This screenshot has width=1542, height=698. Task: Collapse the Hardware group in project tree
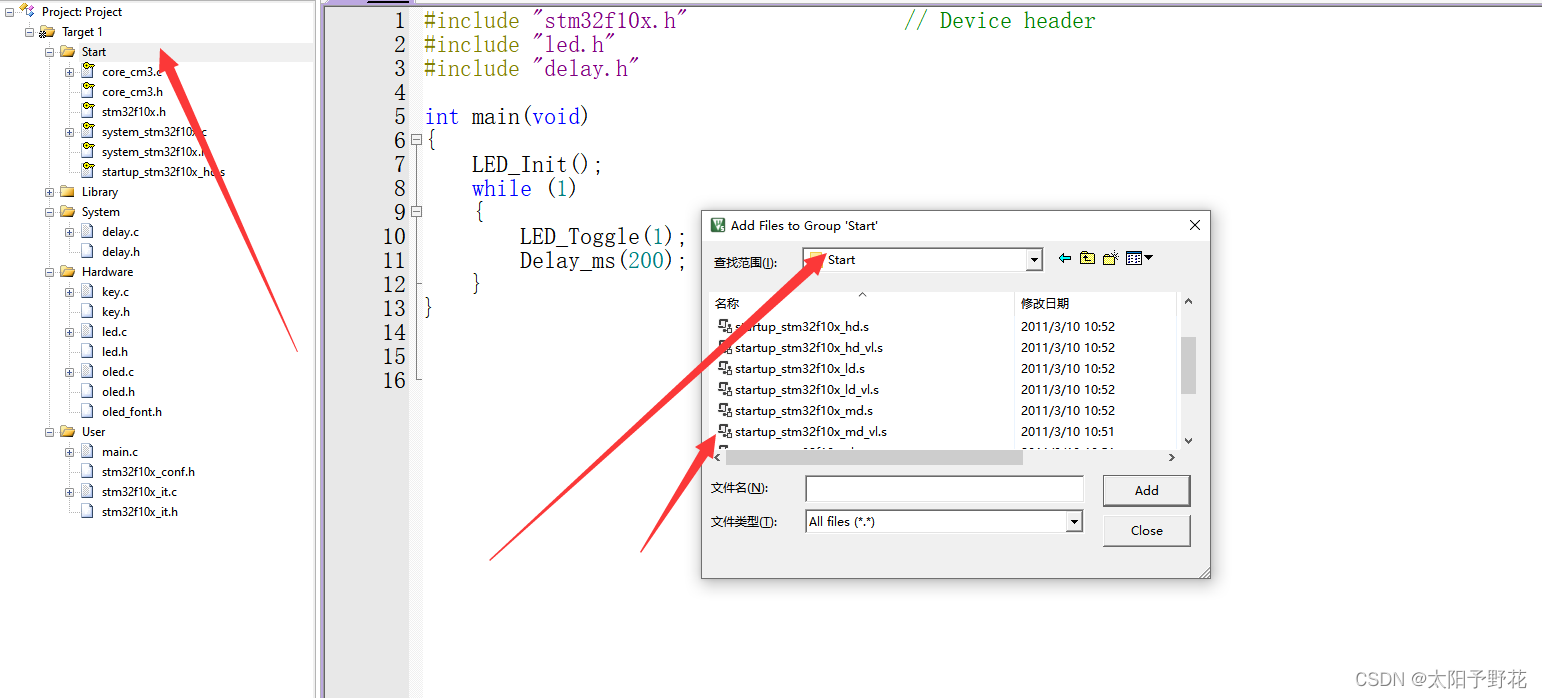click(x=50, y=272)
